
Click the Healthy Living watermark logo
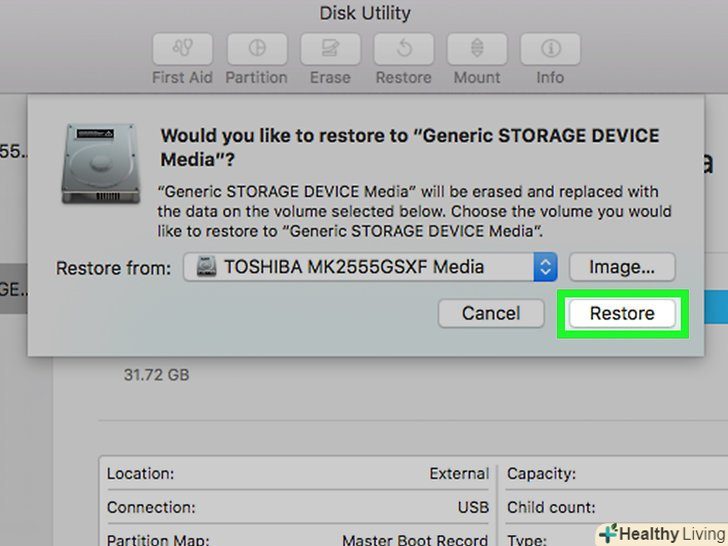tap(662, 533)
